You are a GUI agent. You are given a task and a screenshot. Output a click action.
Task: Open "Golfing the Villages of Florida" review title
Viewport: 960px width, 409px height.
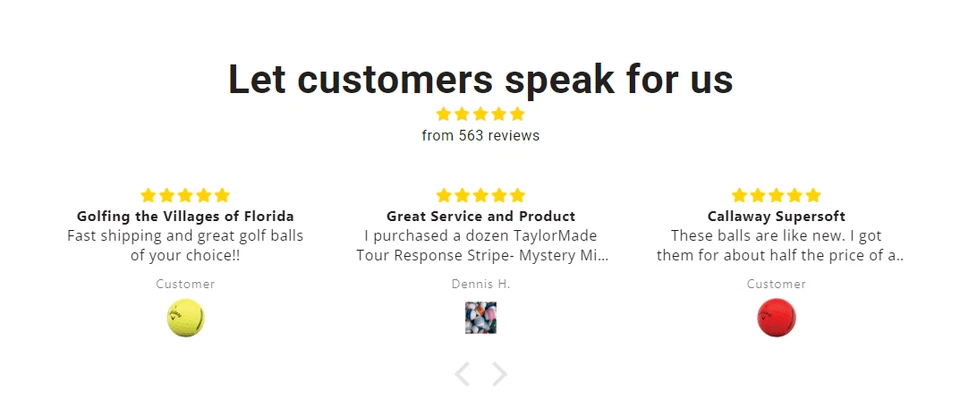click(x=185, y=216)
